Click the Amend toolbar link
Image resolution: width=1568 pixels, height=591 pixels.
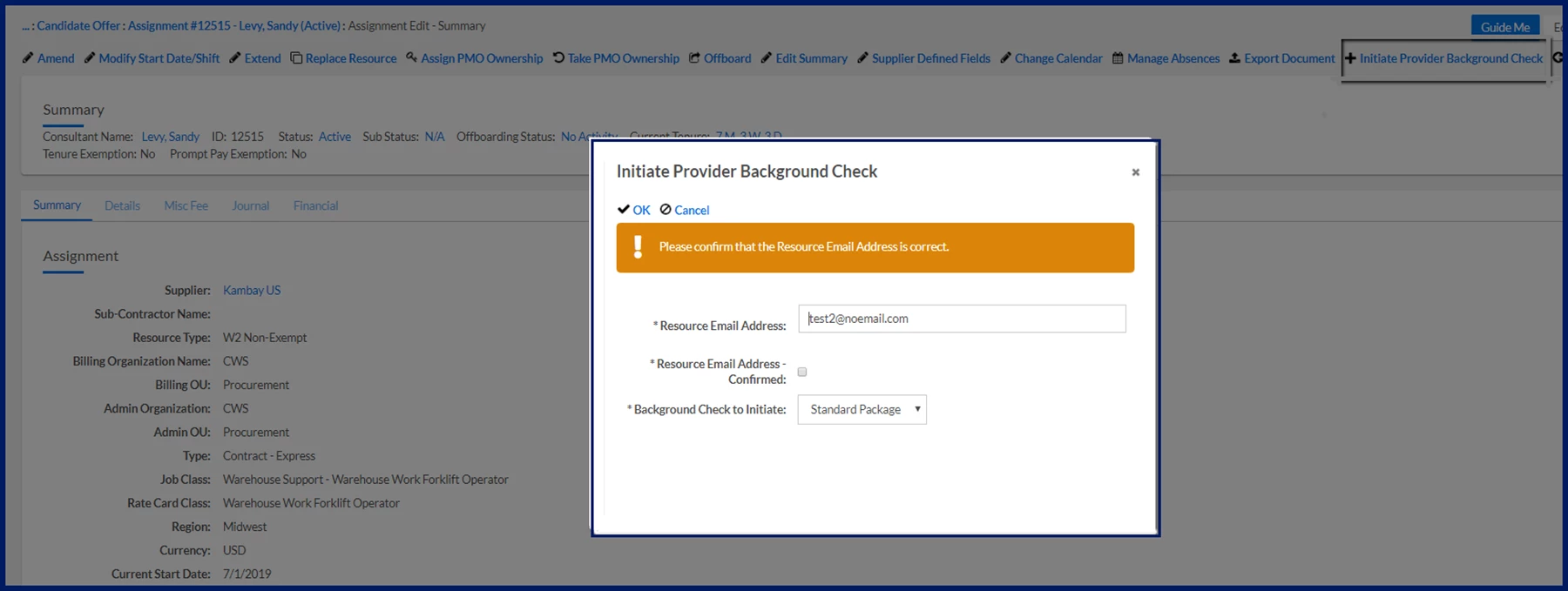[x=56, y=58]
